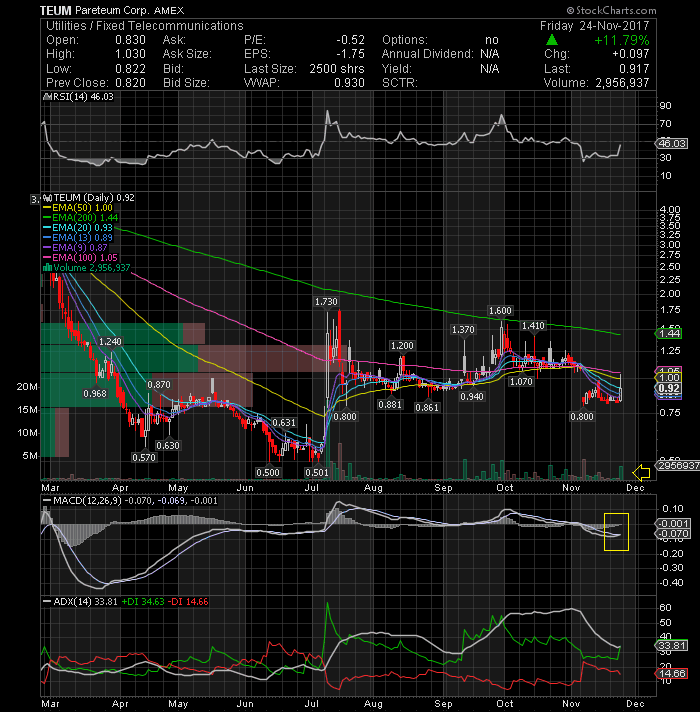Screen dimensions: 700x712
Task: Click the Last Size '2500 shrs' value
Action: [337, 69]
